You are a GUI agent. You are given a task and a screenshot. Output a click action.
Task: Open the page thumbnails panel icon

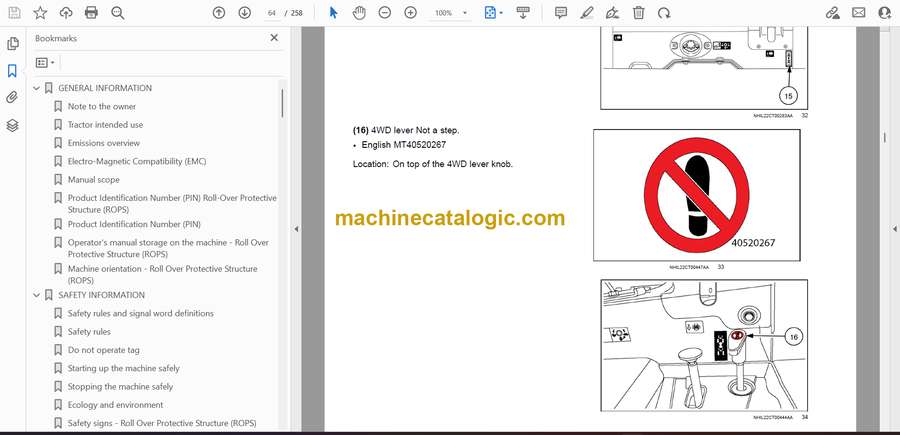13,44
